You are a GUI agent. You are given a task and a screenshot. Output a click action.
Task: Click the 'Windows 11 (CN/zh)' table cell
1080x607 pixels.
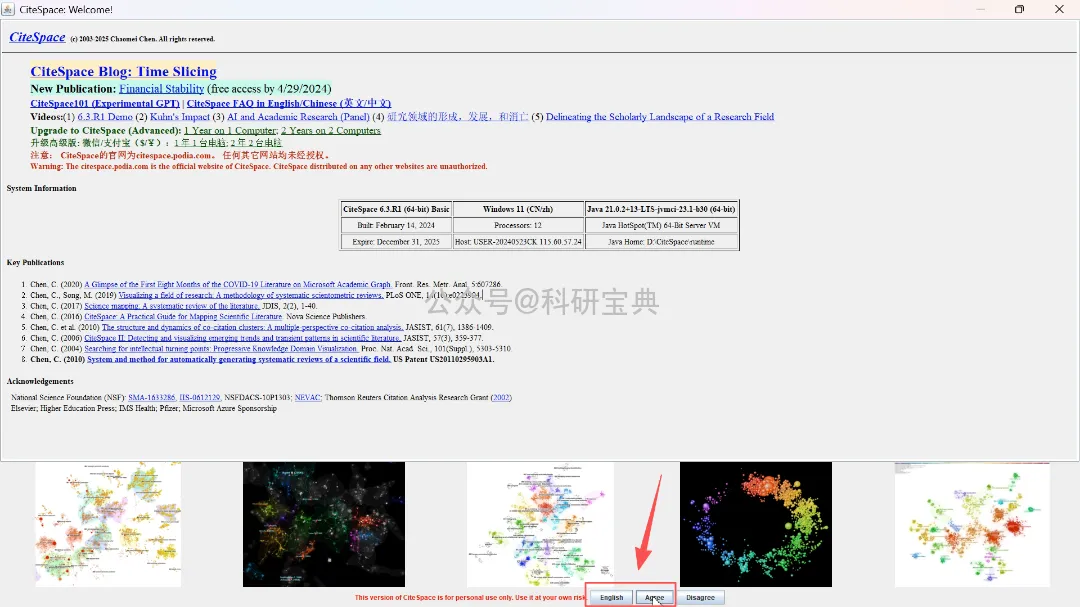(x=518, y=209)
